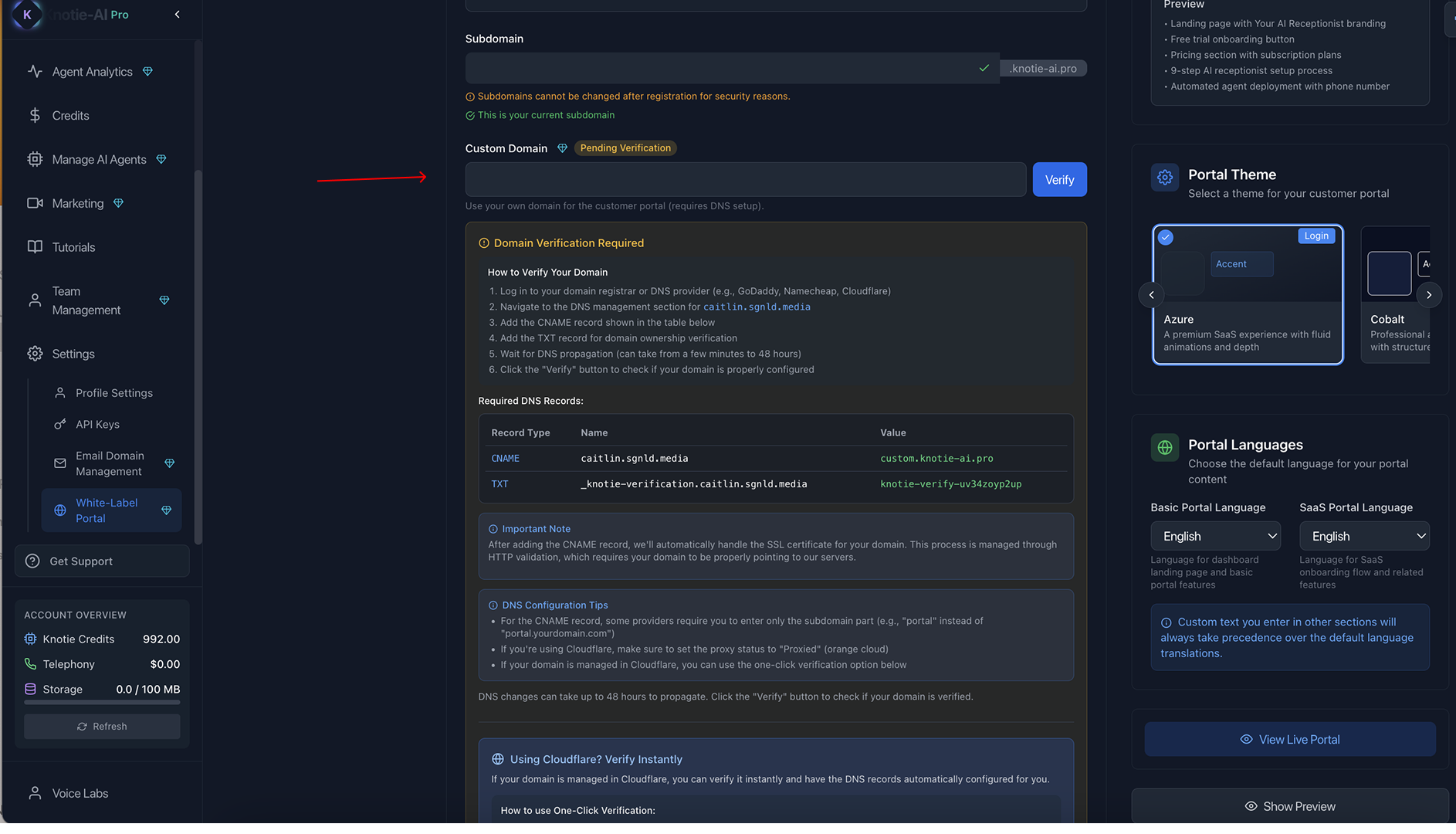The height and width of the screenshot is (834, 1456).
Task: Click the Agent Analytics pulse icon
Action: point(35,72)
